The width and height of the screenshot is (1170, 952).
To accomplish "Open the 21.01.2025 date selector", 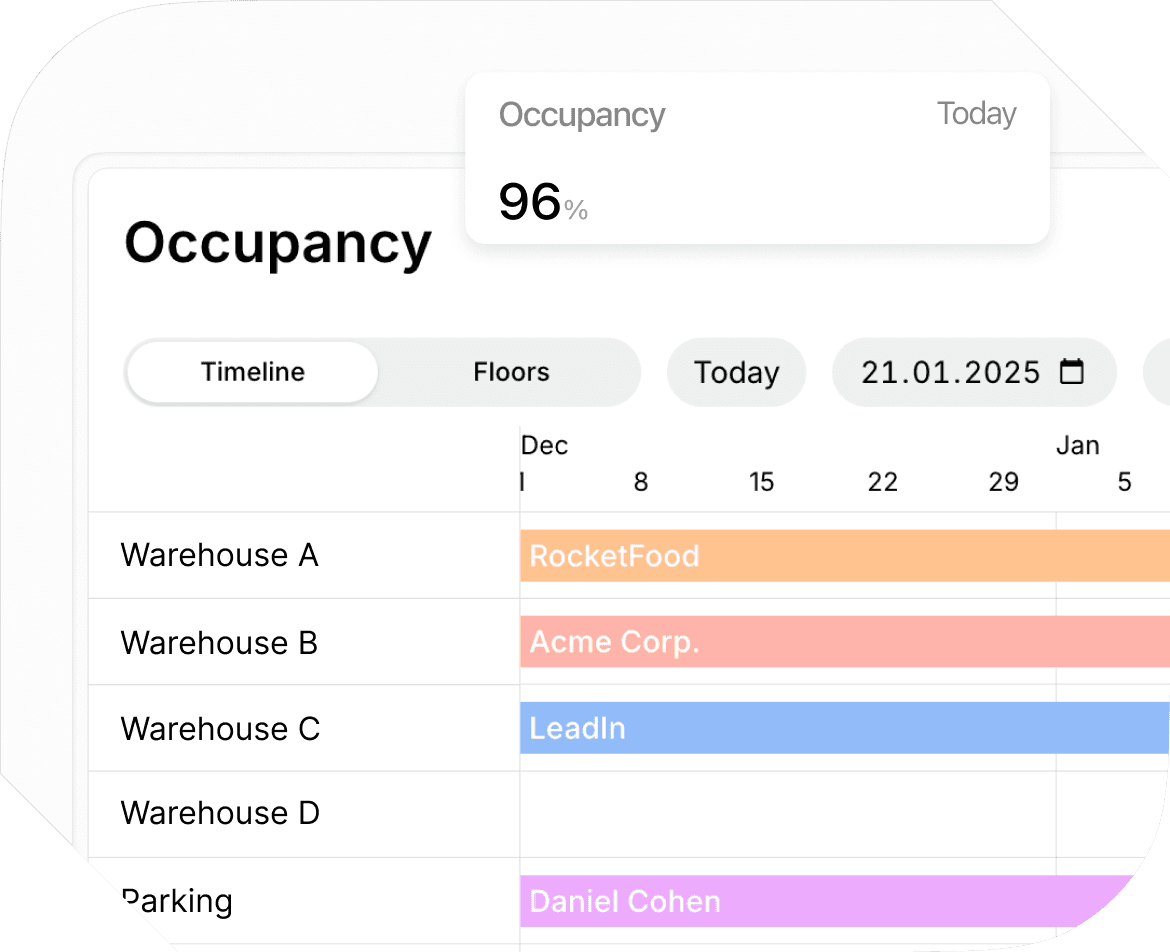I will [x=955, y=372].
